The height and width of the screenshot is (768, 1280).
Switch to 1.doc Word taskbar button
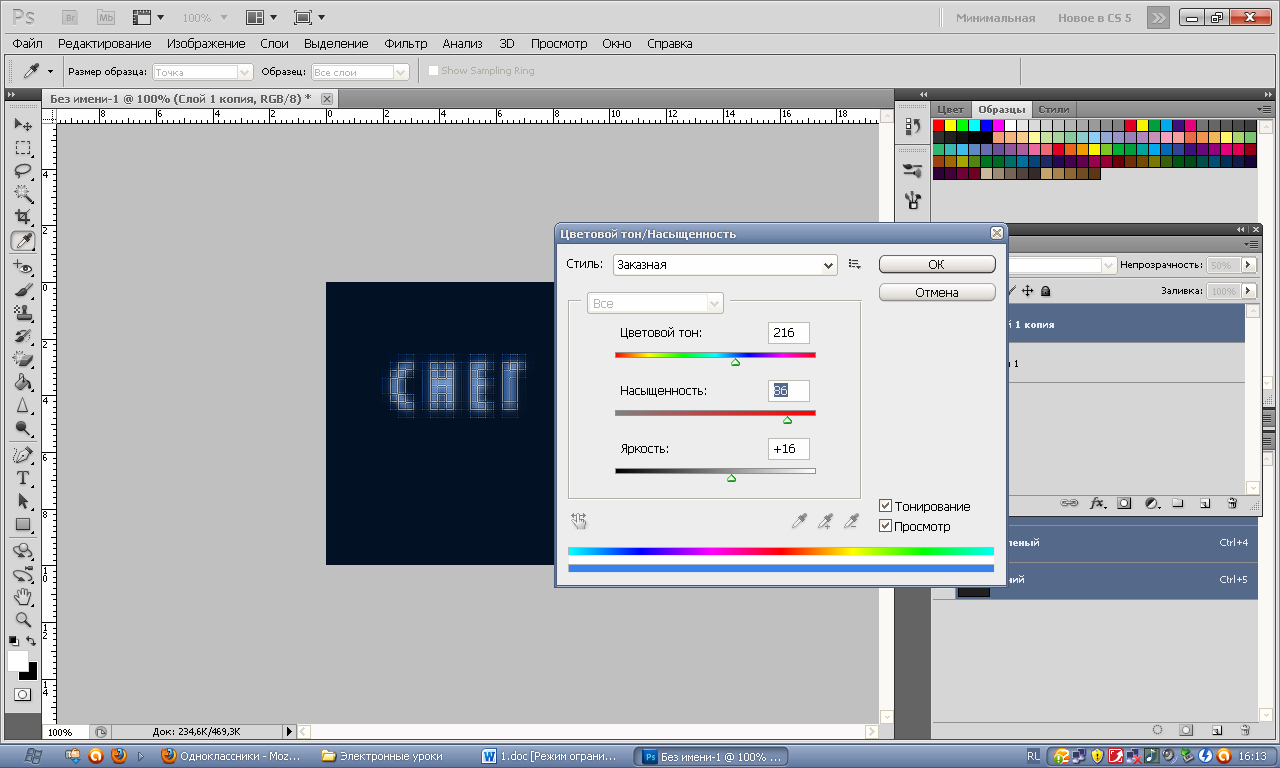(553, 756)
